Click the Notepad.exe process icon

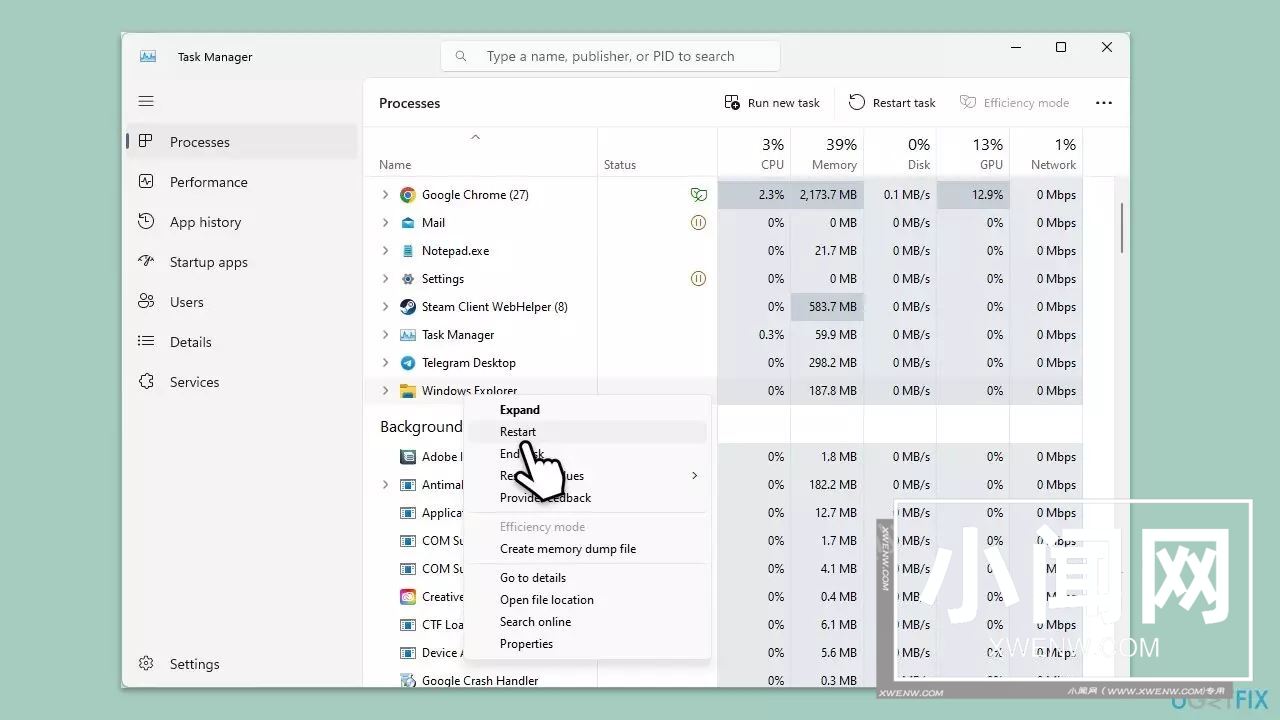pyautogui.click(x=408, y=251)
